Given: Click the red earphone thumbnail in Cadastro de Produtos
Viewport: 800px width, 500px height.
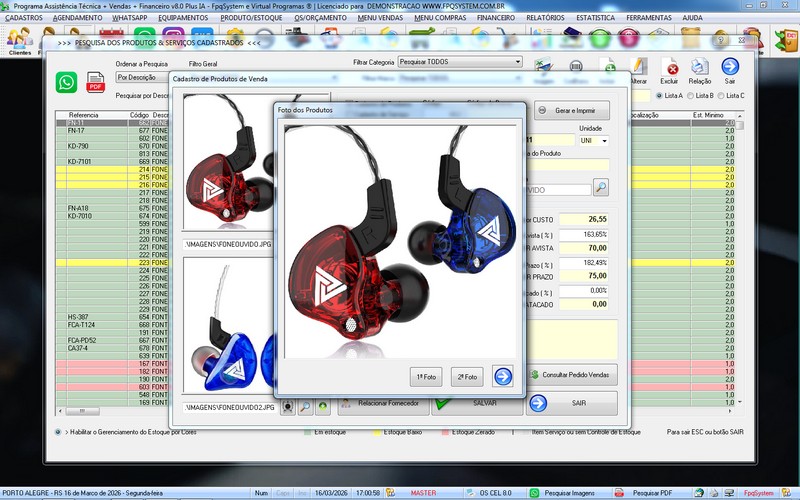Looking at the screenshot, I should coord(229,162).
